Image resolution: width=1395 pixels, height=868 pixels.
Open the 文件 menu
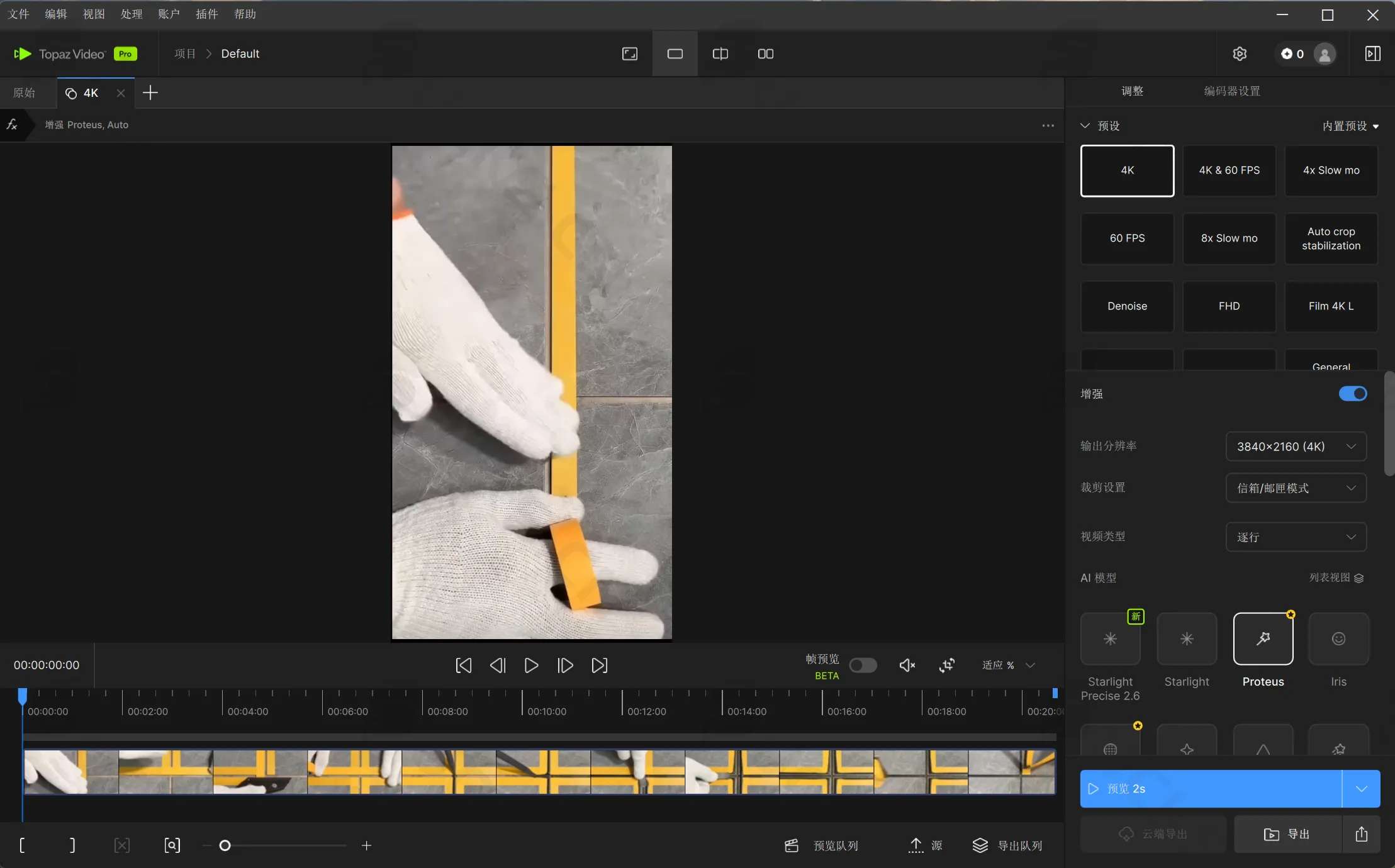point(19,14)
